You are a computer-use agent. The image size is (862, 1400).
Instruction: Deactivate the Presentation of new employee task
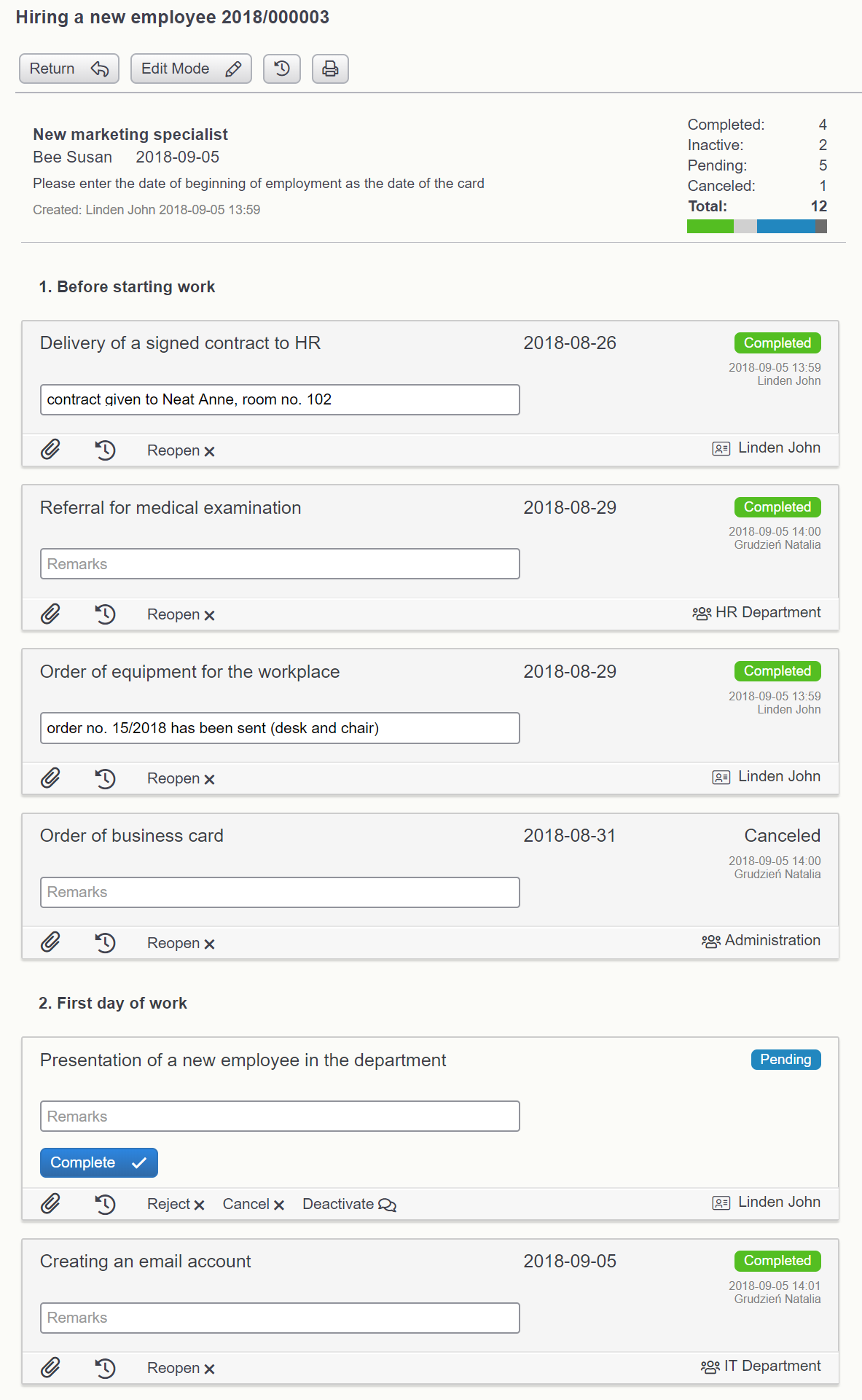(349, 1204)
